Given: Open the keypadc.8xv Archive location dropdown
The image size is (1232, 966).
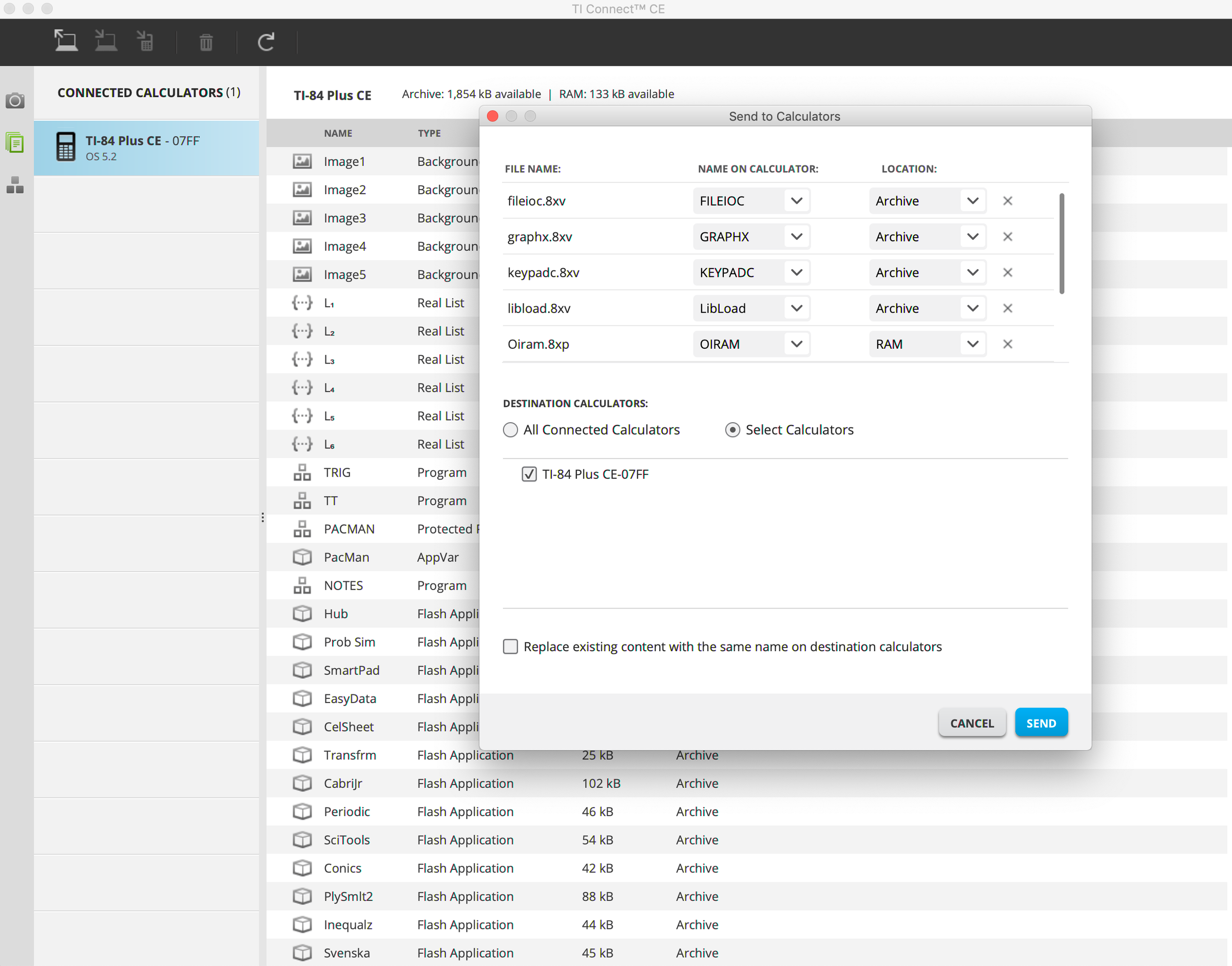Looking at the screenshot, I should coord(972,273).
